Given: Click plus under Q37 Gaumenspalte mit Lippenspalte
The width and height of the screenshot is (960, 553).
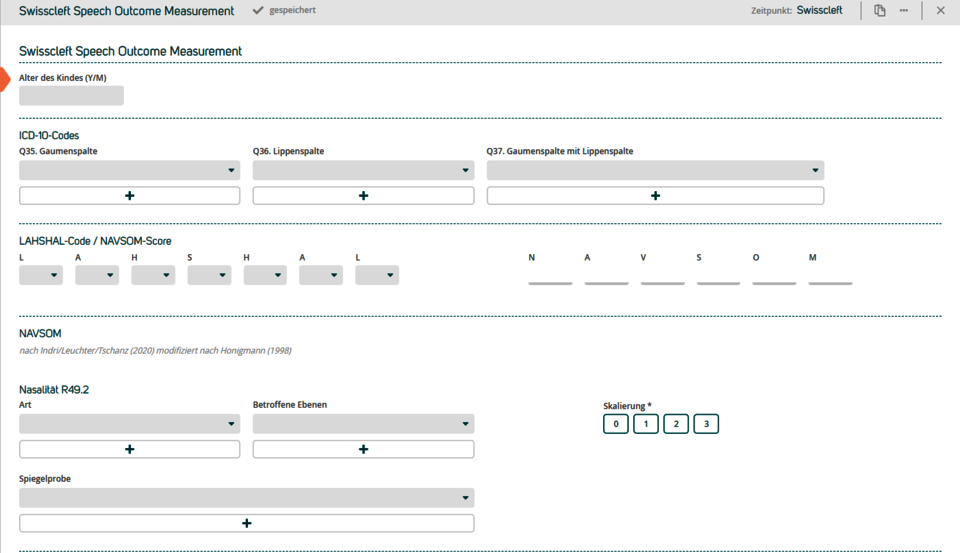Looking at the screenshot, I should [655, 196].
